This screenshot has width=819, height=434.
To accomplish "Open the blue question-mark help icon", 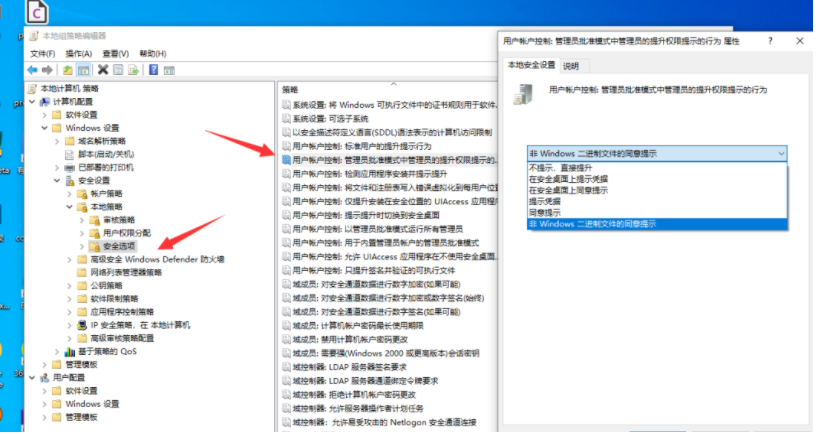I will pyautogui.click(x=154, y=70).
